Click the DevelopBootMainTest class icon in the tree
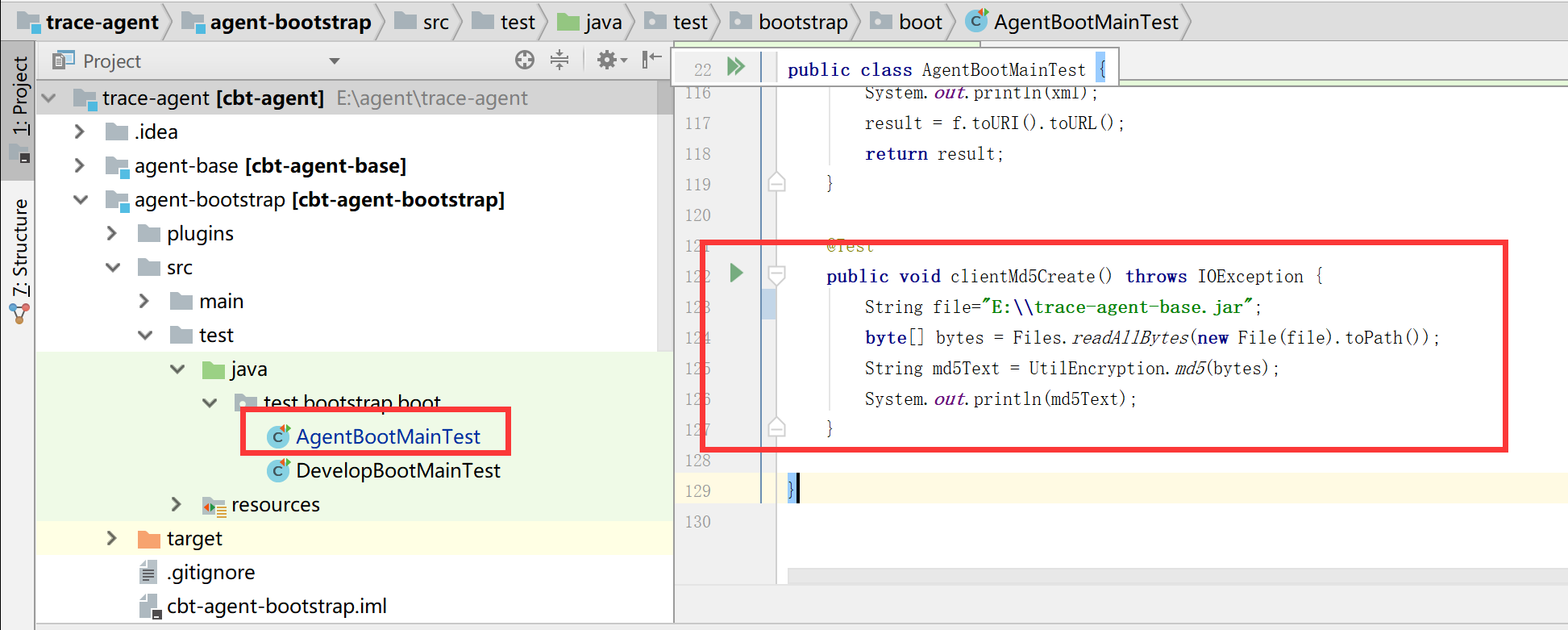This screenshot has width=1568, height=630. pyautogui.click(x=278, y=470)
